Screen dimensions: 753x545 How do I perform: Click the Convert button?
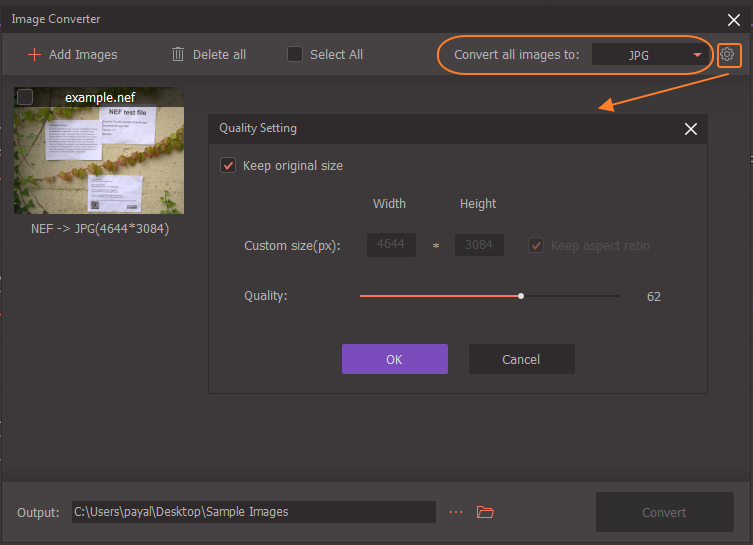(664, 512)
